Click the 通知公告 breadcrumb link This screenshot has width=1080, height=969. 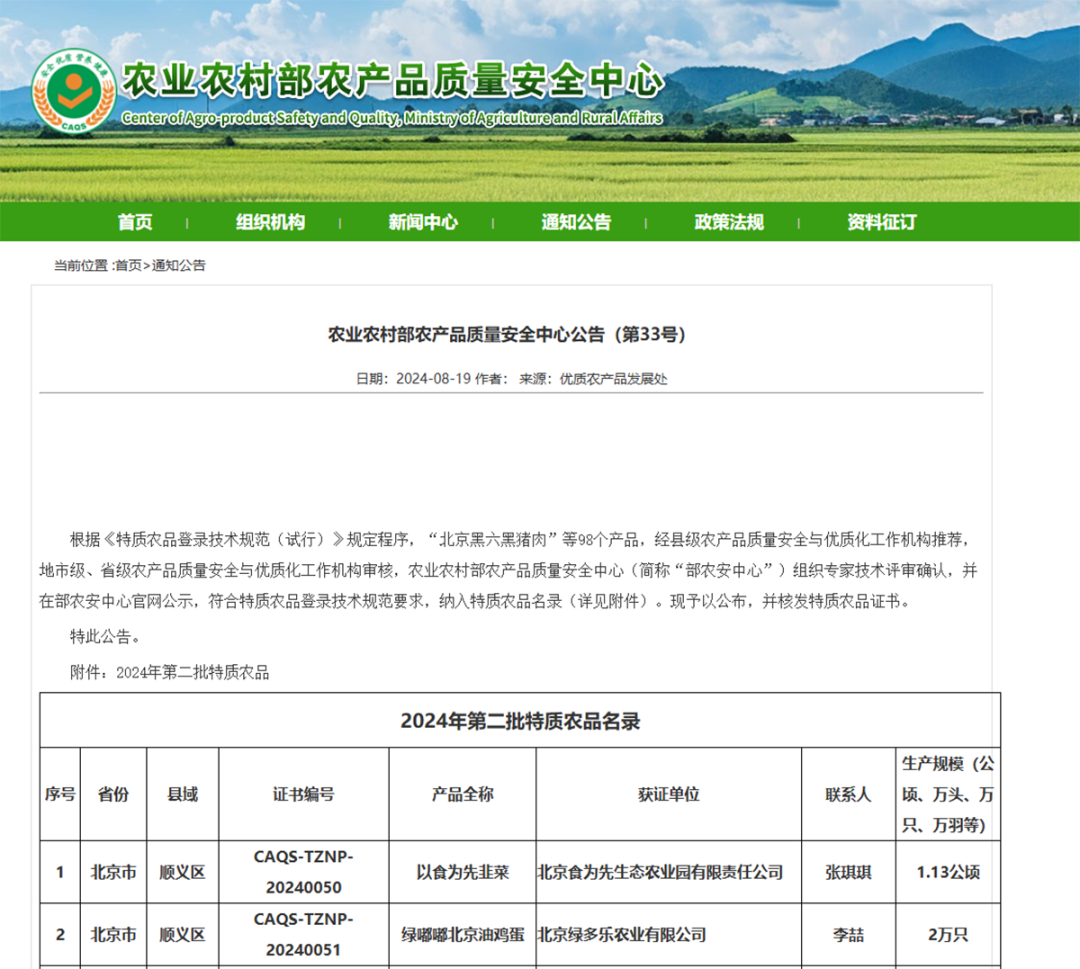click(x=179, y=266)
